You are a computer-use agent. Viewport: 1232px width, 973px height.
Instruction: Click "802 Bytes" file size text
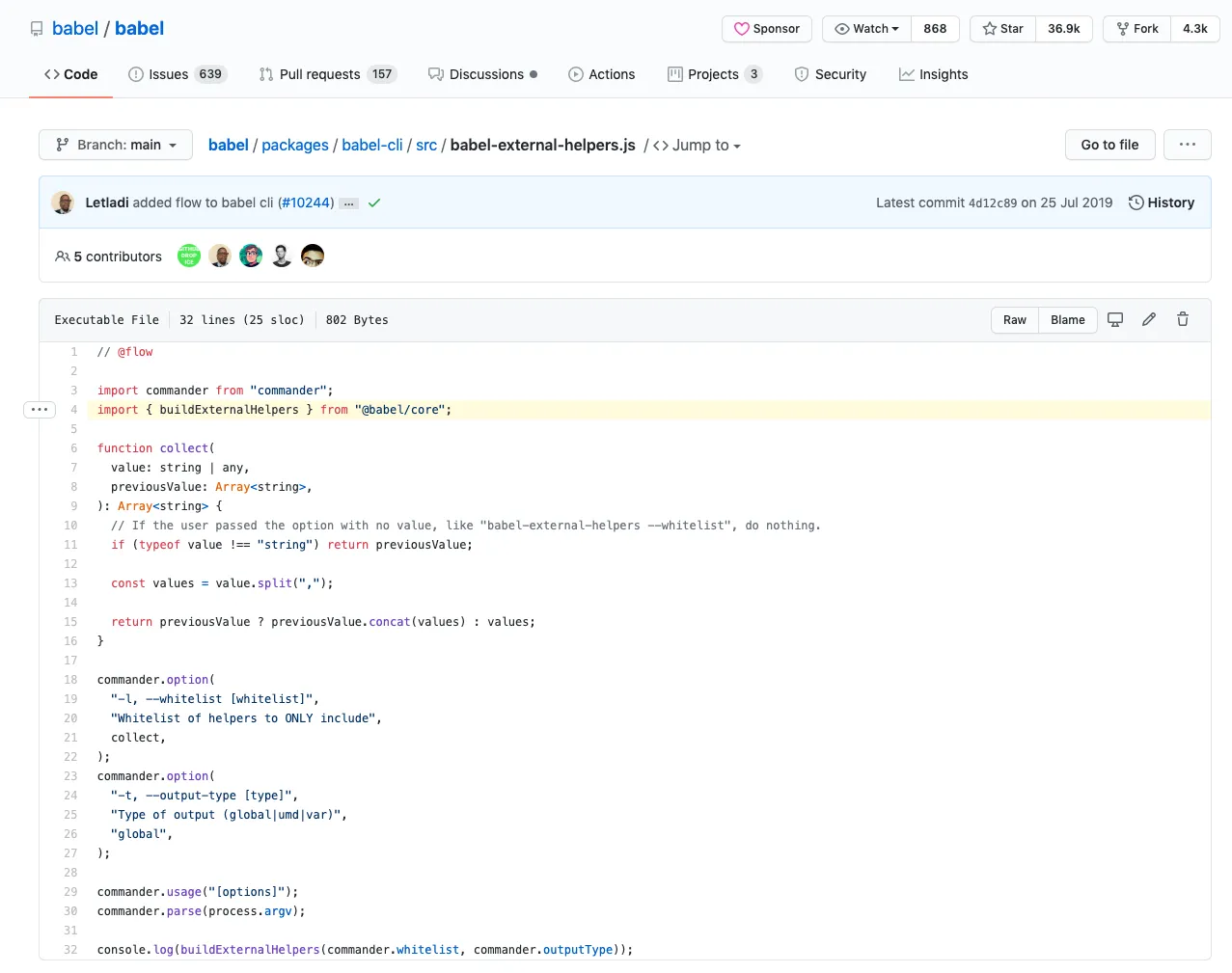coord(357,320)
